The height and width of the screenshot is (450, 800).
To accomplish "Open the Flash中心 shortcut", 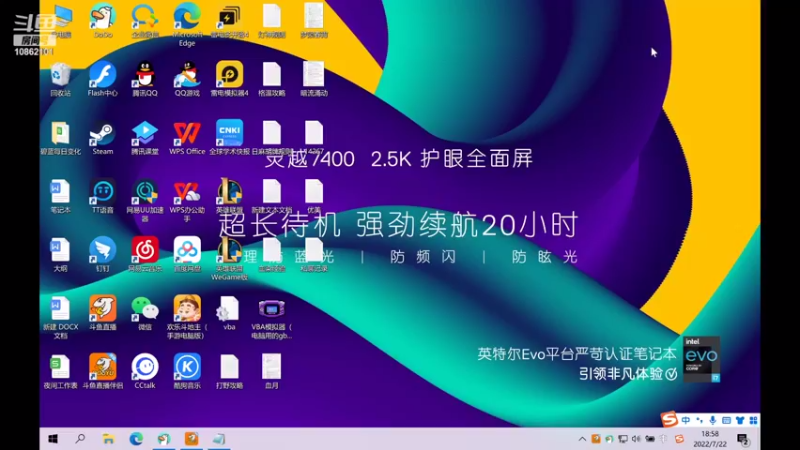I will pyautogui.click(x=103, y=79).
